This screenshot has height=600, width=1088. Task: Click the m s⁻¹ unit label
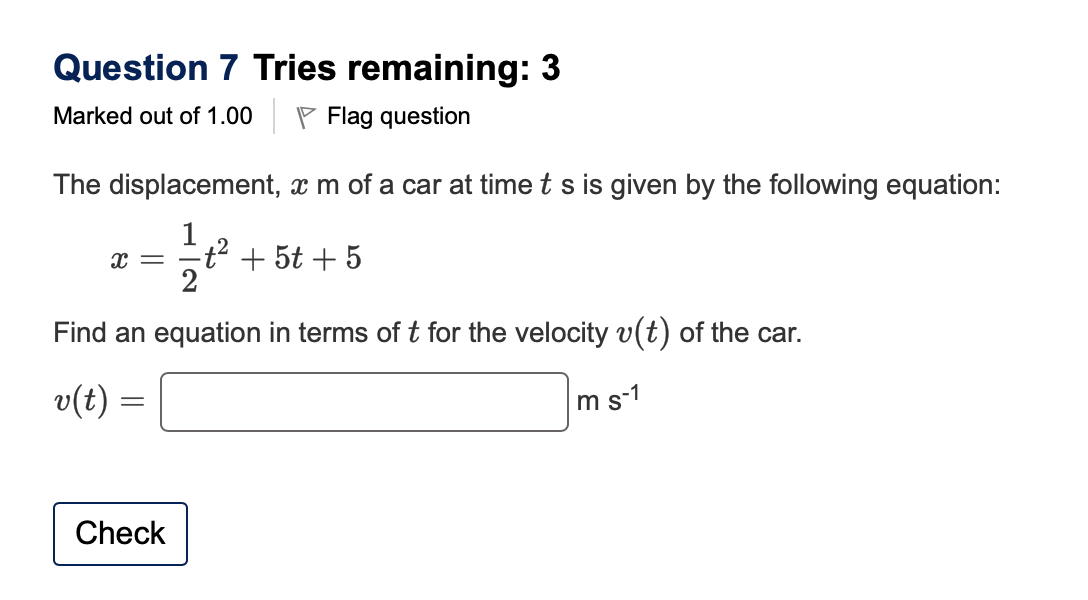(608, 398)
